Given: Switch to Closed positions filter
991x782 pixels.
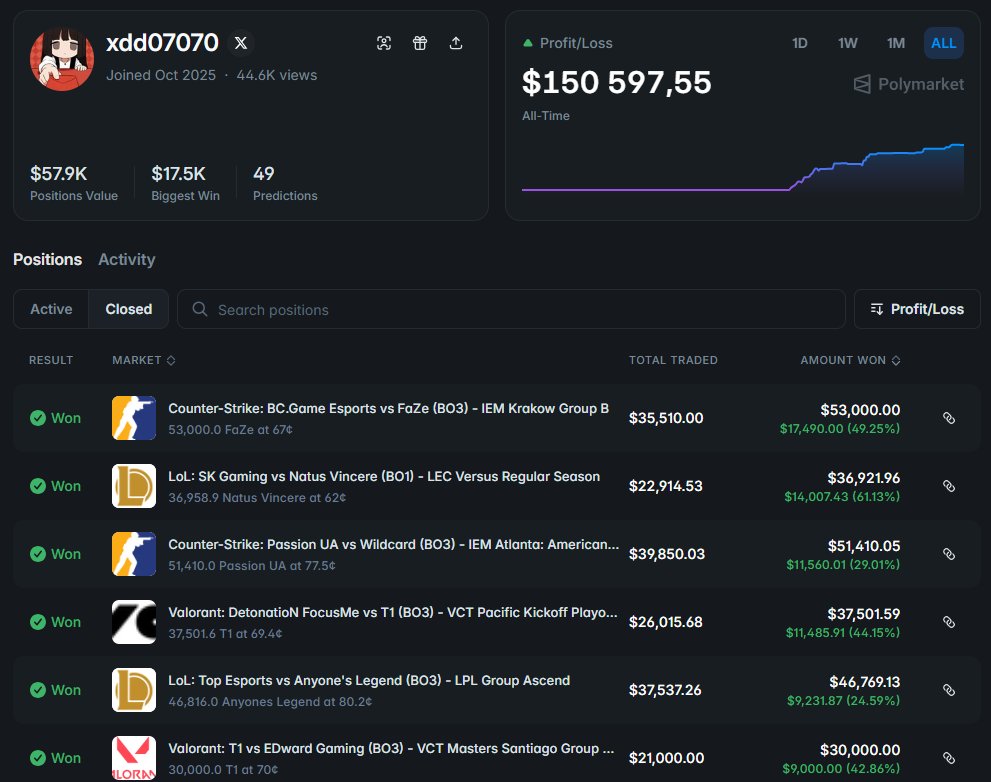Looking at the screenshot, I should (128, 309).
